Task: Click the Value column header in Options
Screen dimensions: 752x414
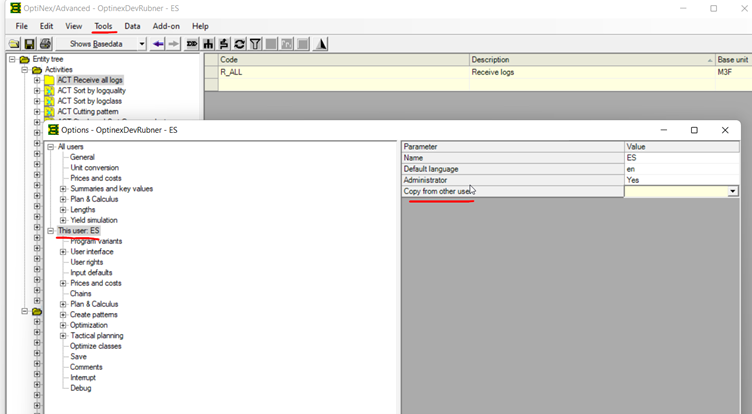Action: 682,147
